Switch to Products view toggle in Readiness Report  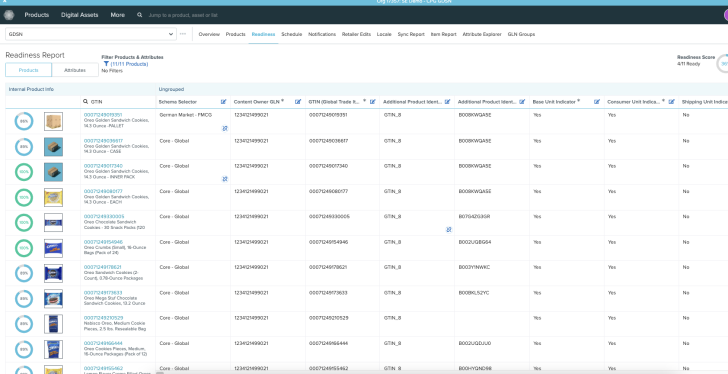tap(29, 70)
